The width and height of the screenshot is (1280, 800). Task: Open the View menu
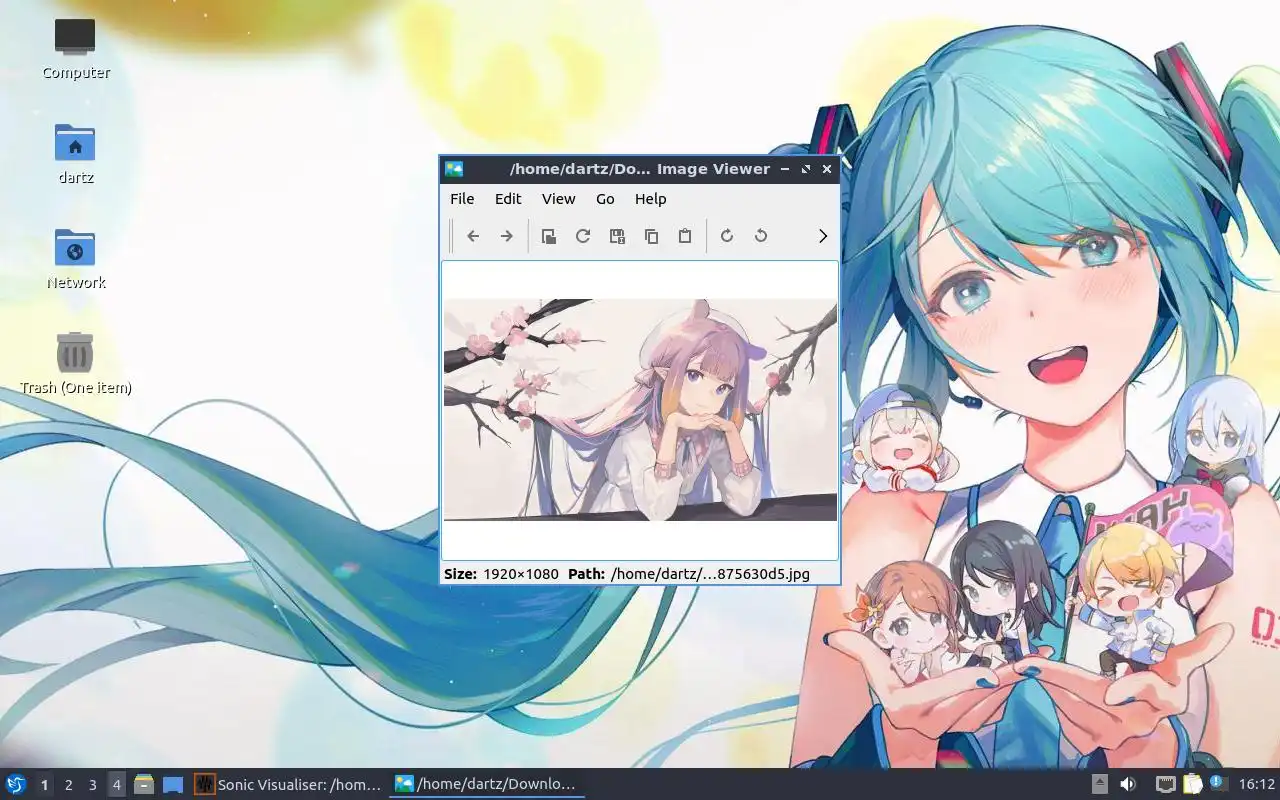pos(558,199)
